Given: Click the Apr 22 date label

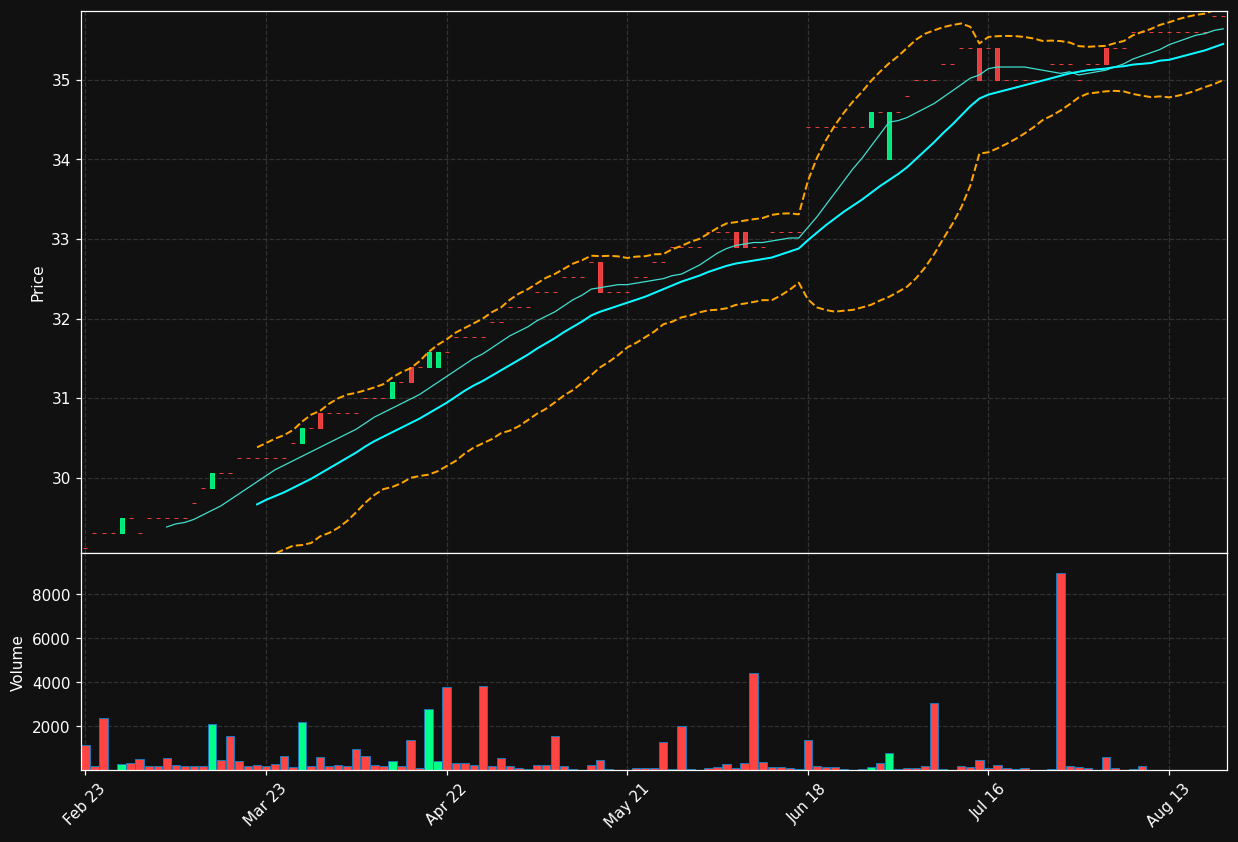Looking at the screenshot, I should coord(445,804).
